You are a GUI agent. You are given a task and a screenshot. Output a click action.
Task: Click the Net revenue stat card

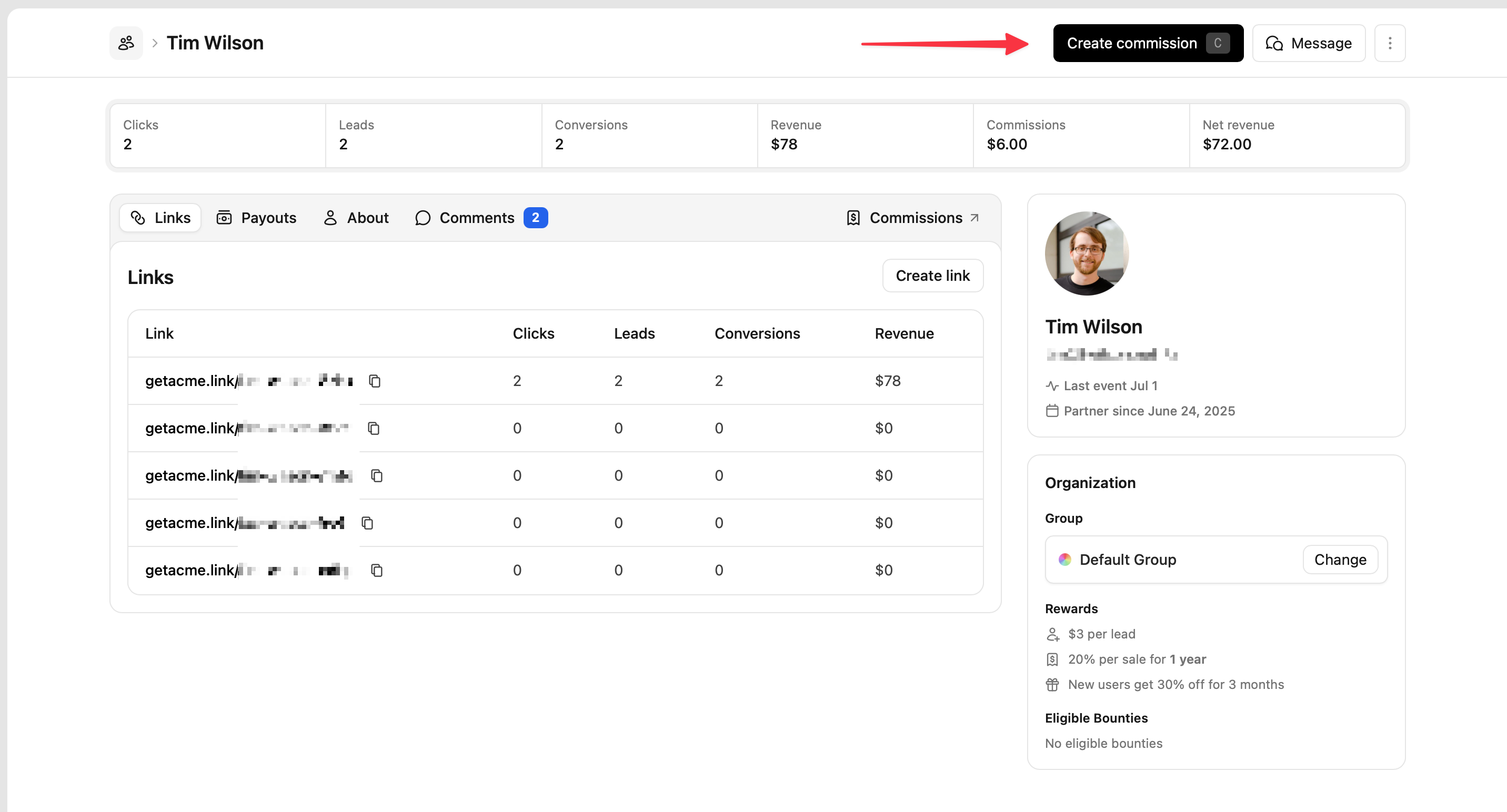1297,135
